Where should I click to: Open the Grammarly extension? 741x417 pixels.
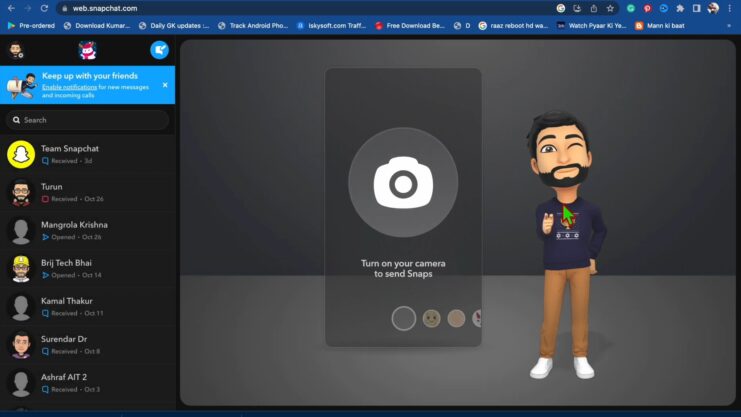click(x=630, y=8)
